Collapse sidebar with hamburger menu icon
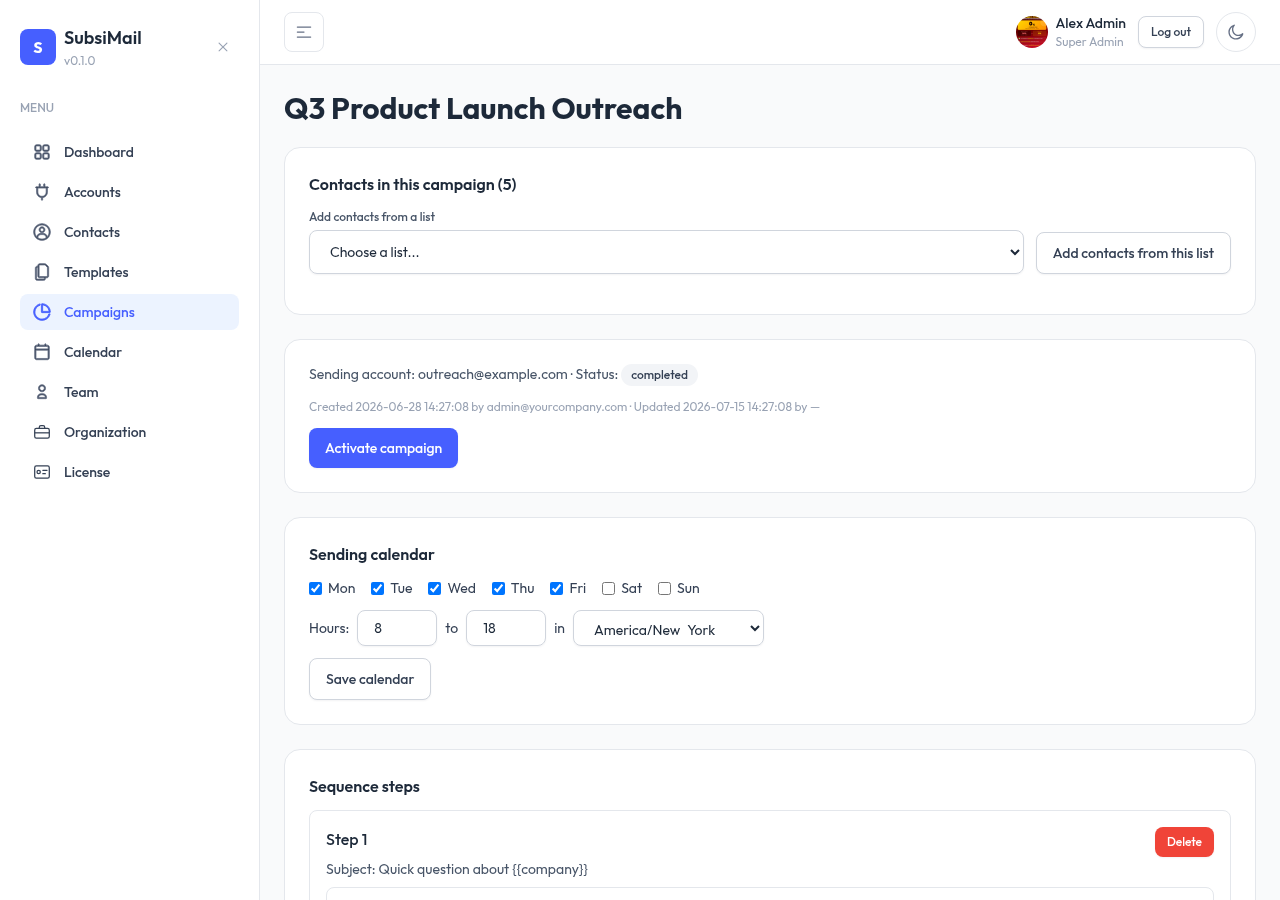This screenshot has height=900, width=1280. point(304,32)
